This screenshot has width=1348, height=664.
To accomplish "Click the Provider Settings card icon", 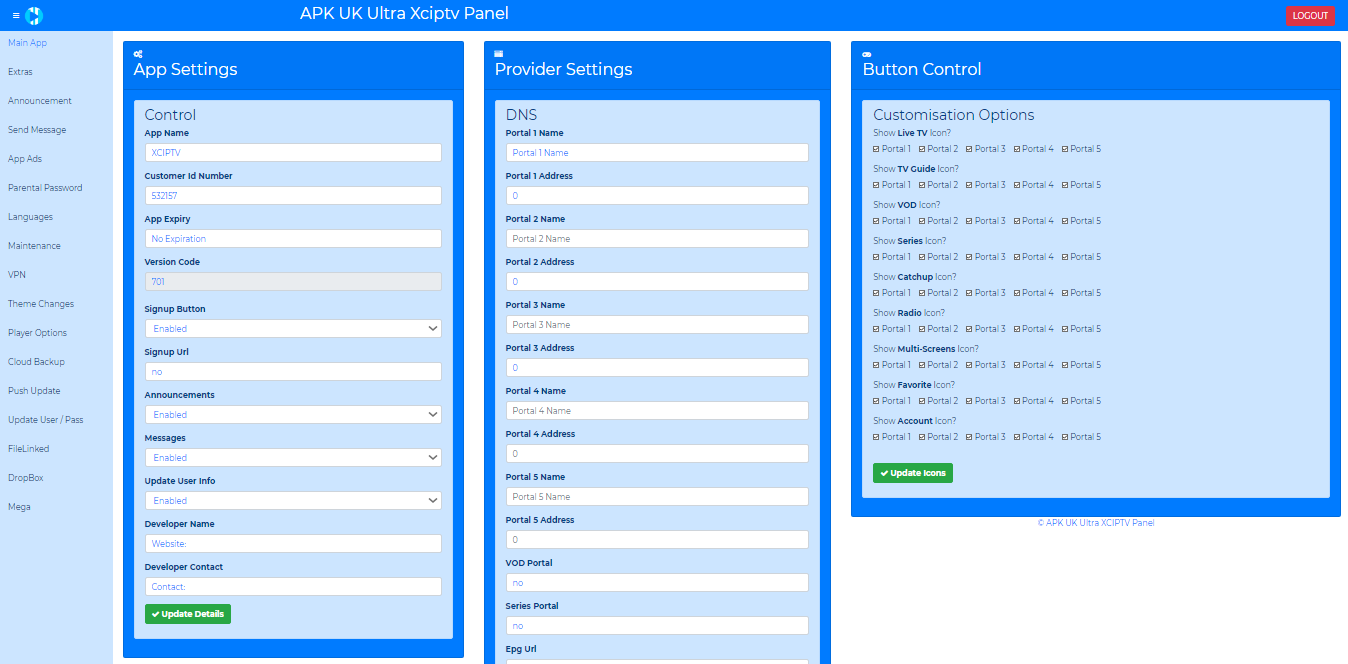I will pyautogui.click(x=499, y=53).
